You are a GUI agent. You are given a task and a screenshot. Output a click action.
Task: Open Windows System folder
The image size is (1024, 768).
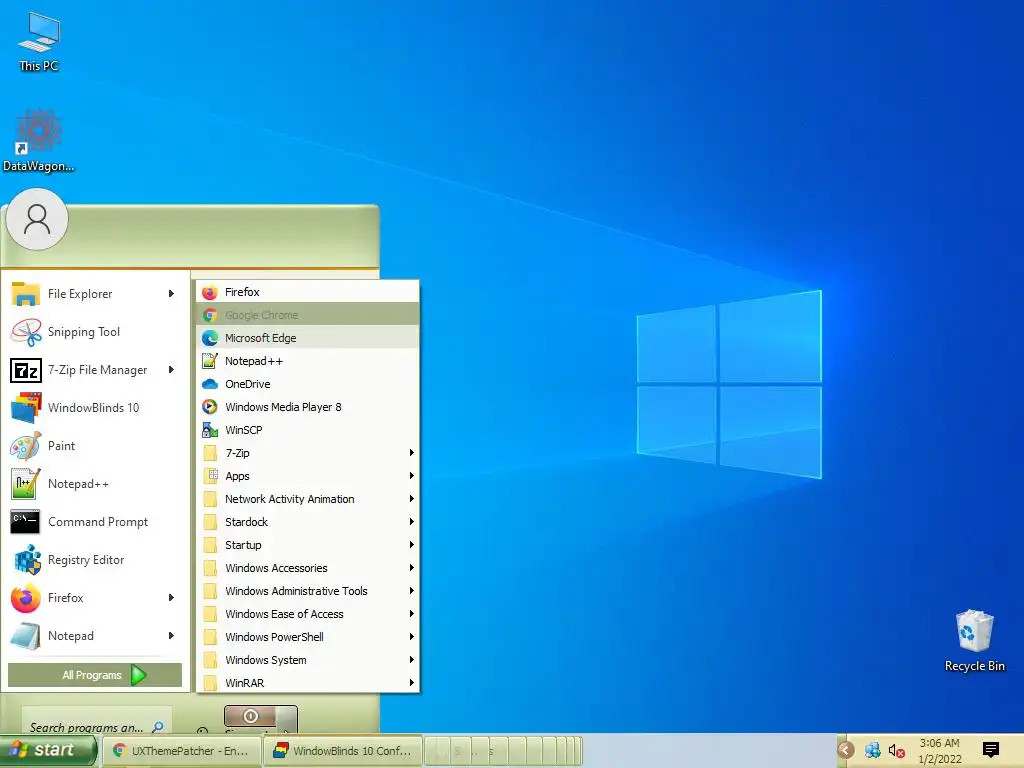pyautogui.click(x=308, y=660)
